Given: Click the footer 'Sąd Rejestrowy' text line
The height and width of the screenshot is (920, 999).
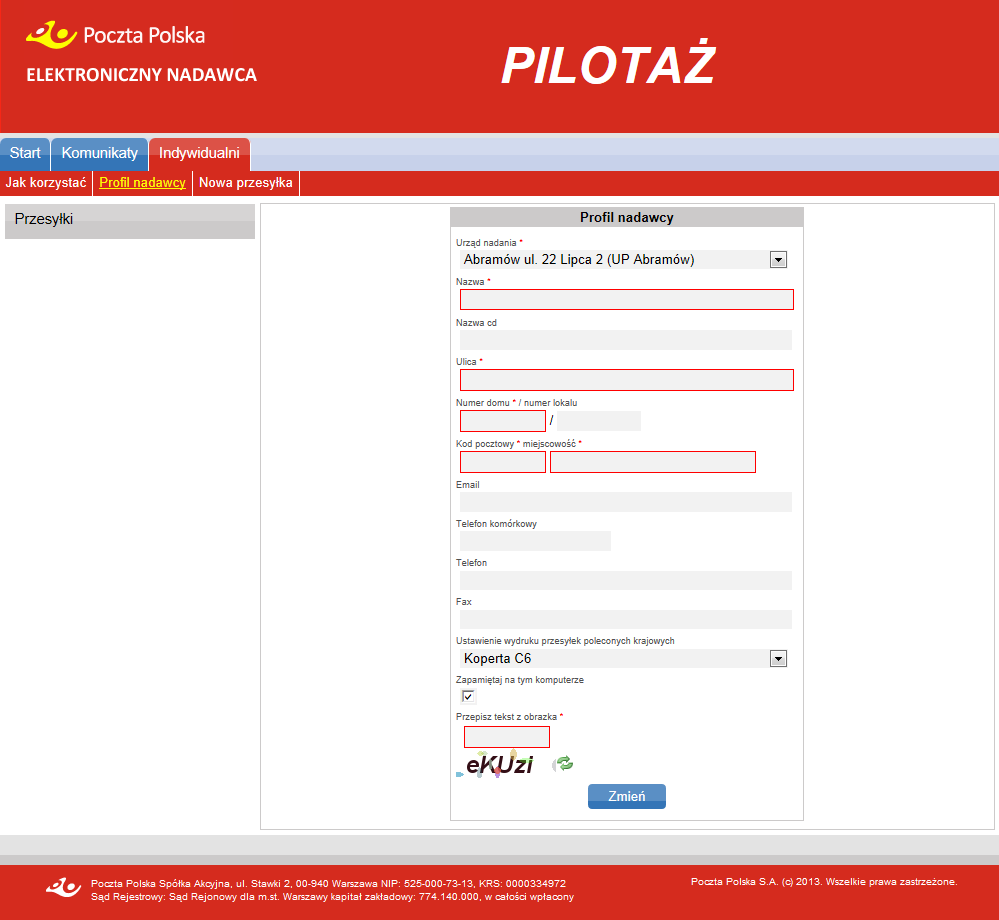Looking at the screenshot, I should click(x=333, y=897).
